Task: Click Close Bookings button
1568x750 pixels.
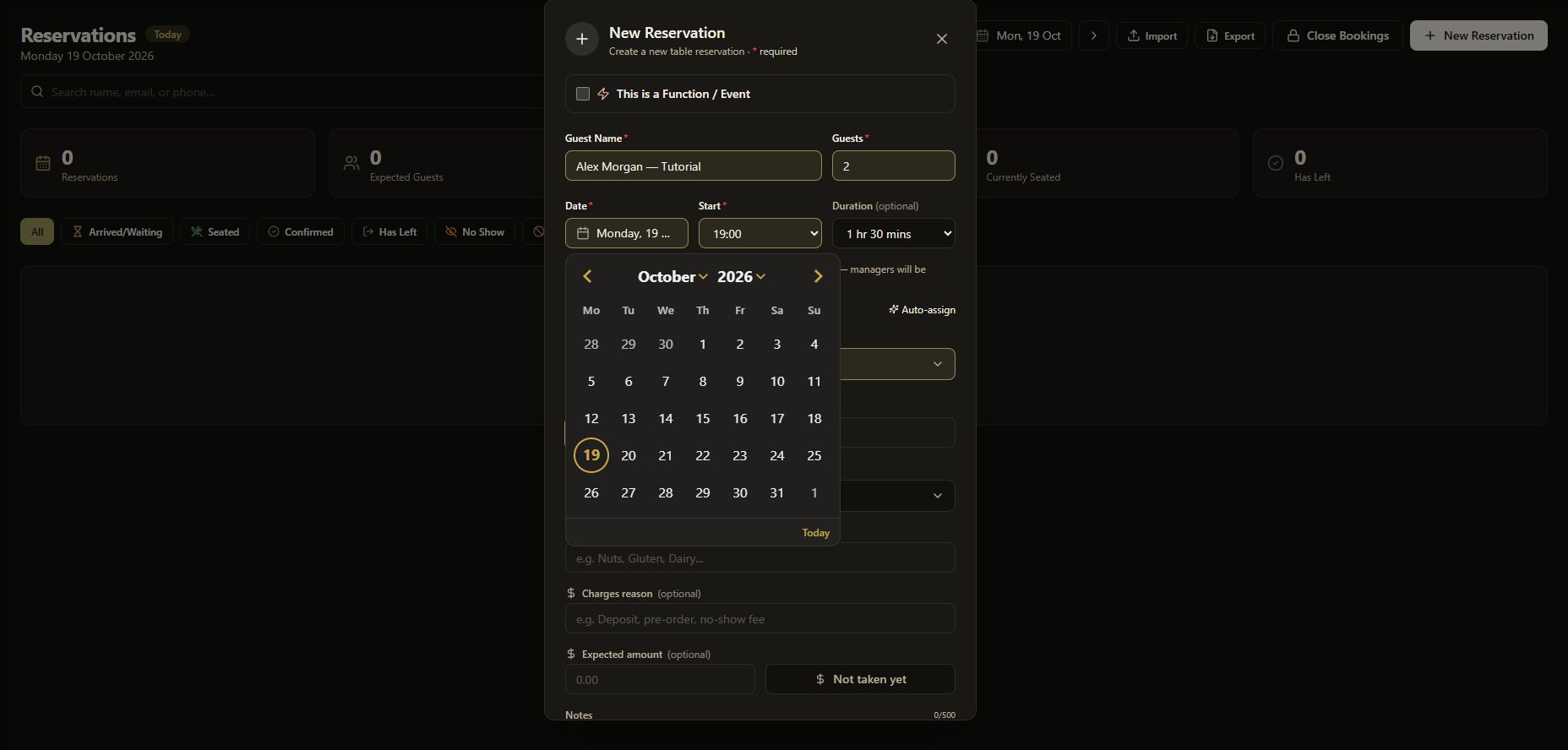Action: (x=1337, y=35)
